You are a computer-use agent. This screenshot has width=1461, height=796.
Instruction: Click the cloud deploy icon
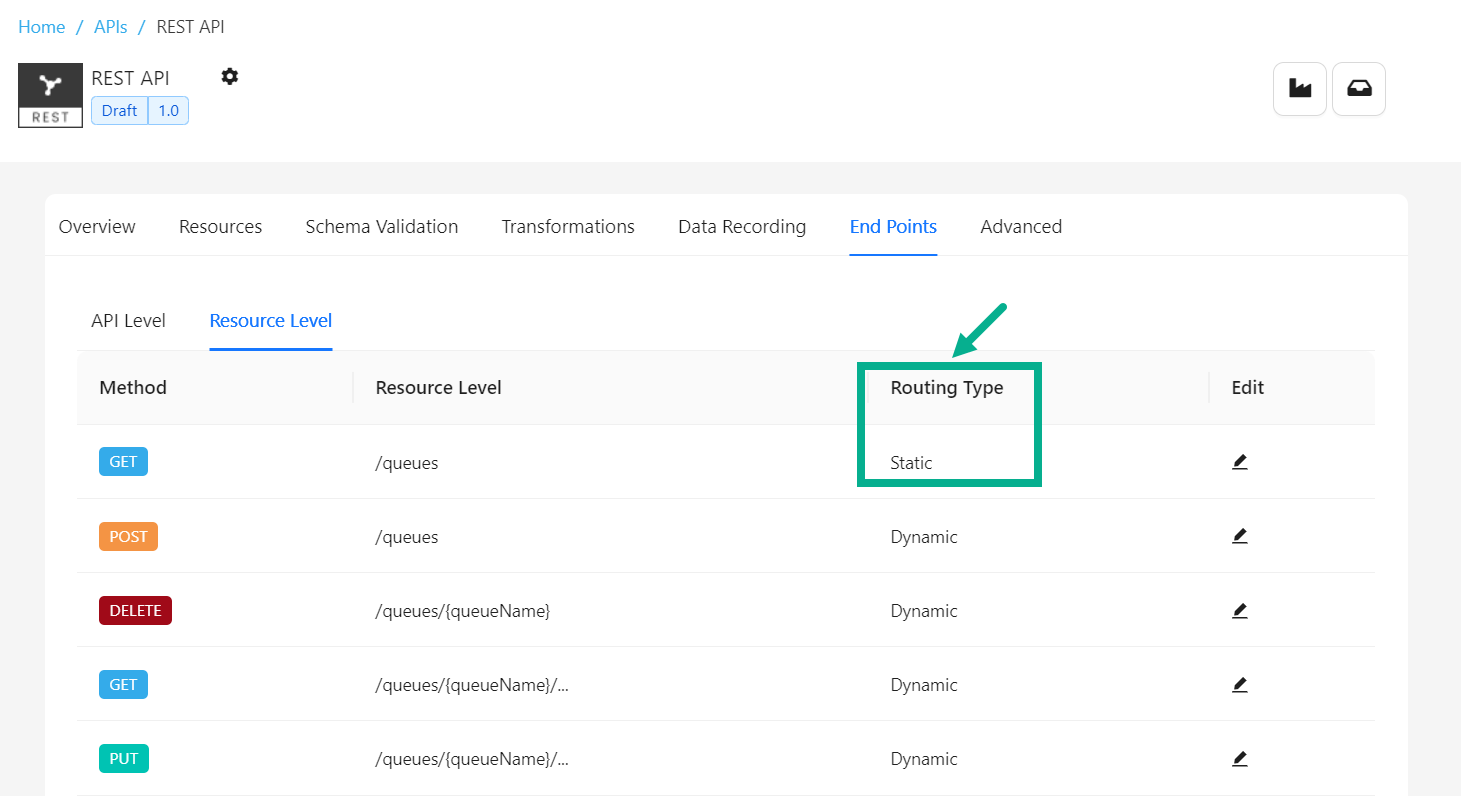1358,88
